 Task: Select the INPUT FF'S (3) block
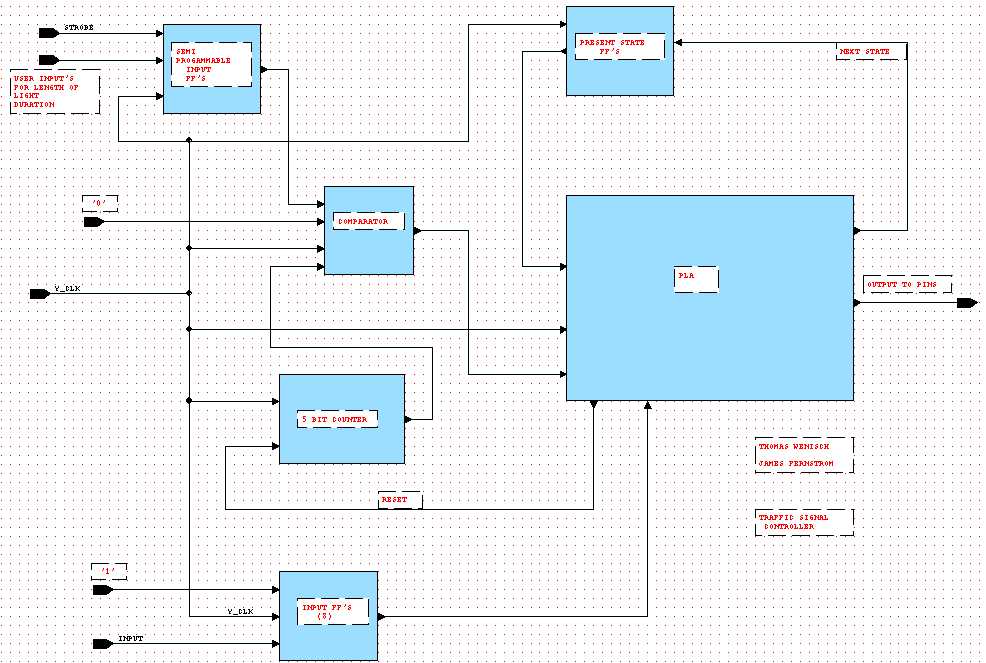tap(329, 616)
